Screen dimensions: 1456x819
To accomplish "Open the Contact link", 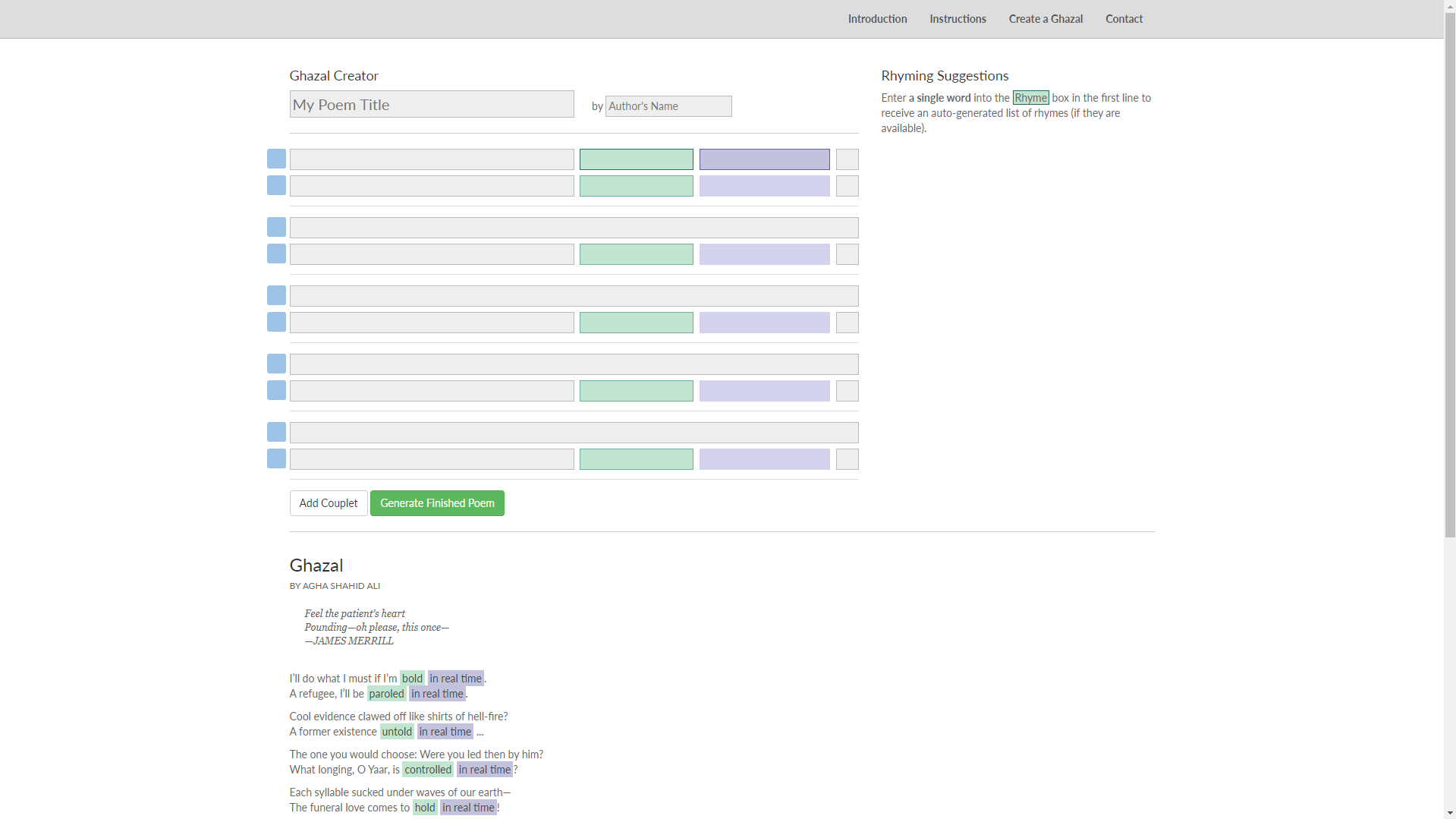I will pyautogui.click(x=1124, y=19).
